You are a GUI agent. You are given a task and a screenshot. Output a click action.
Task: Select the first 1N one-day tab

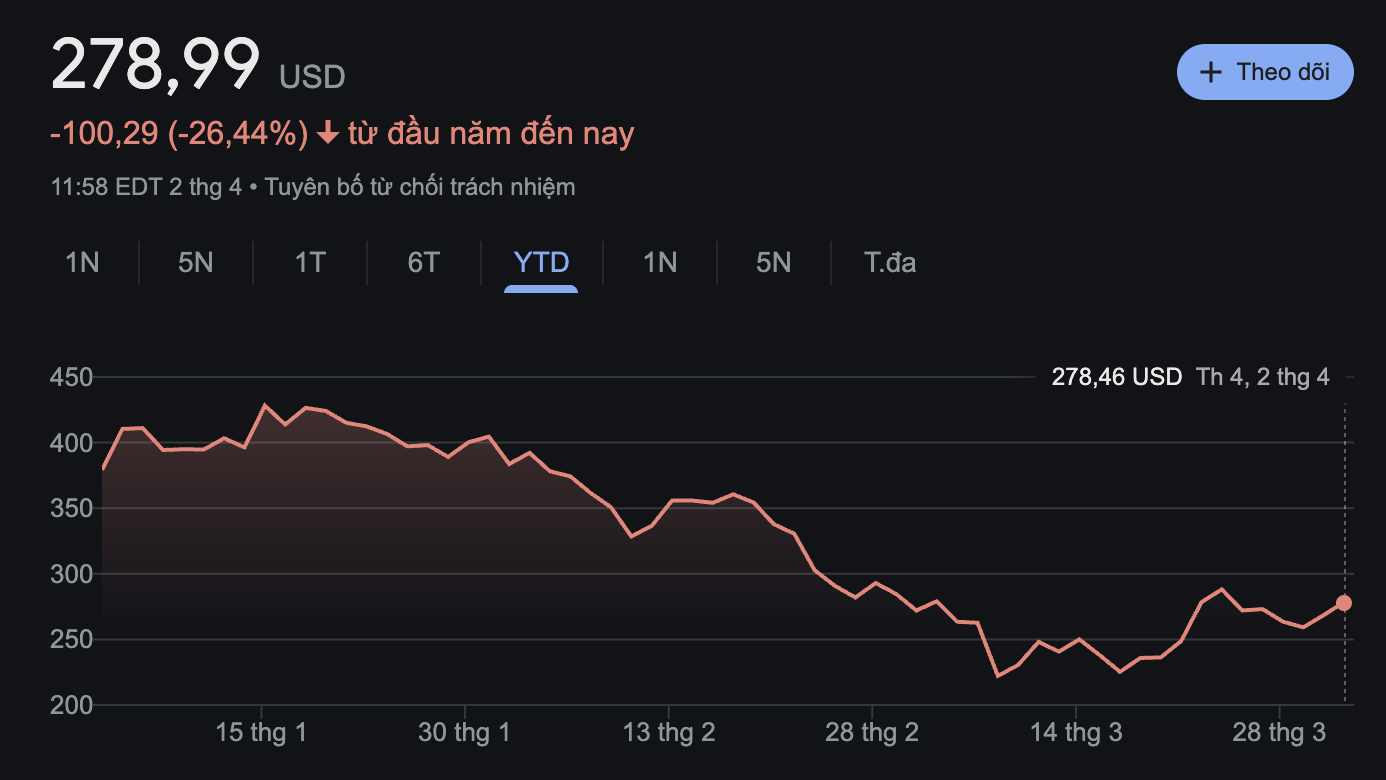click(x=82, y=263)
